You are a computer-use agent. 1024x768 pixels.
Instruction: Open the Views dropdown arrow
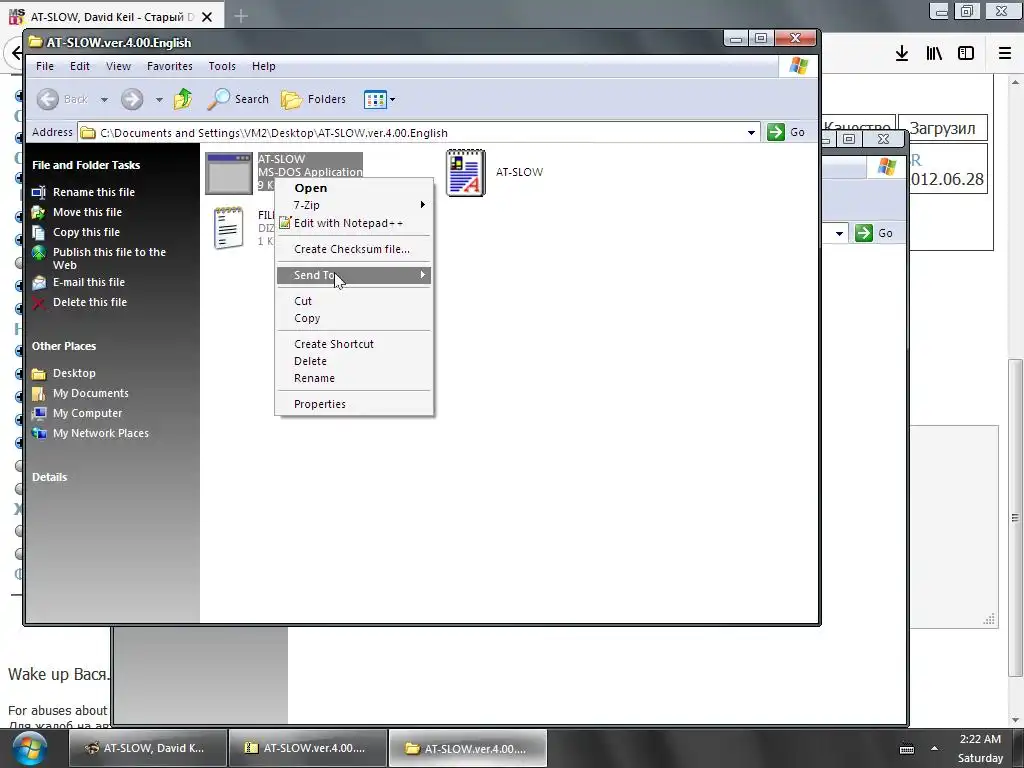392,100
